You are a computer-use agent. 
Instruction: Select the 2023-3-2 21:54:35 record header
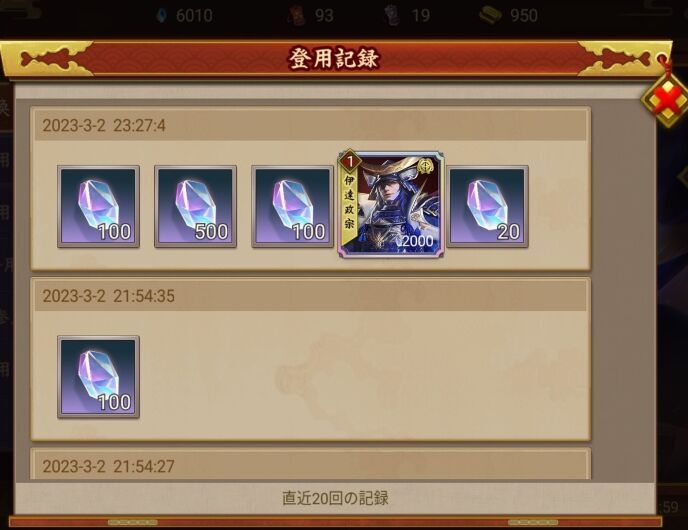[310, 296]
